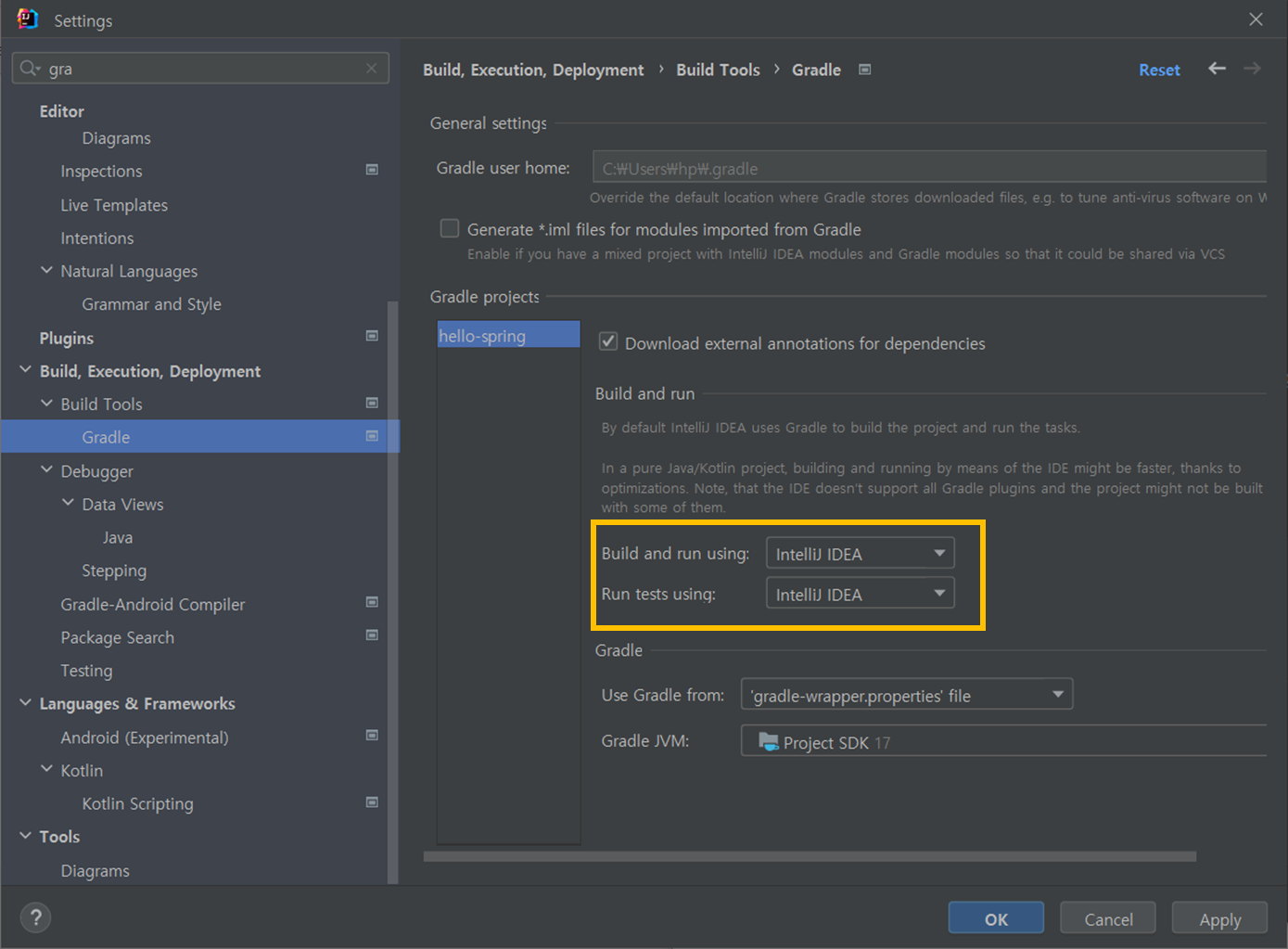Open Grammar and Style settings

click(x=151, y=304)
